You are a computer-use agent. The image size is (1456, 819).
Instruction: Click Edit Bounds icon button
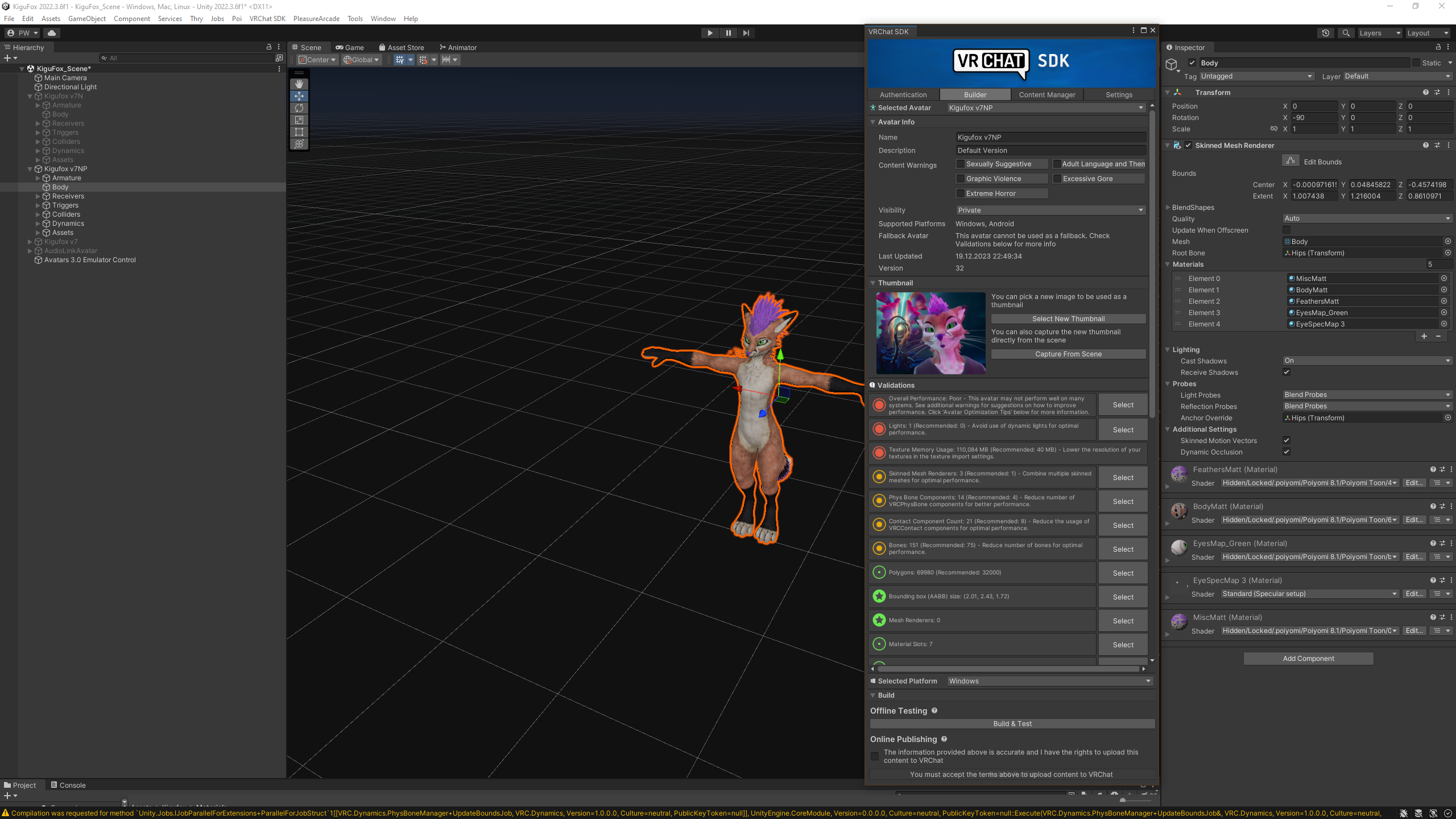click(x=1290, y=162)
